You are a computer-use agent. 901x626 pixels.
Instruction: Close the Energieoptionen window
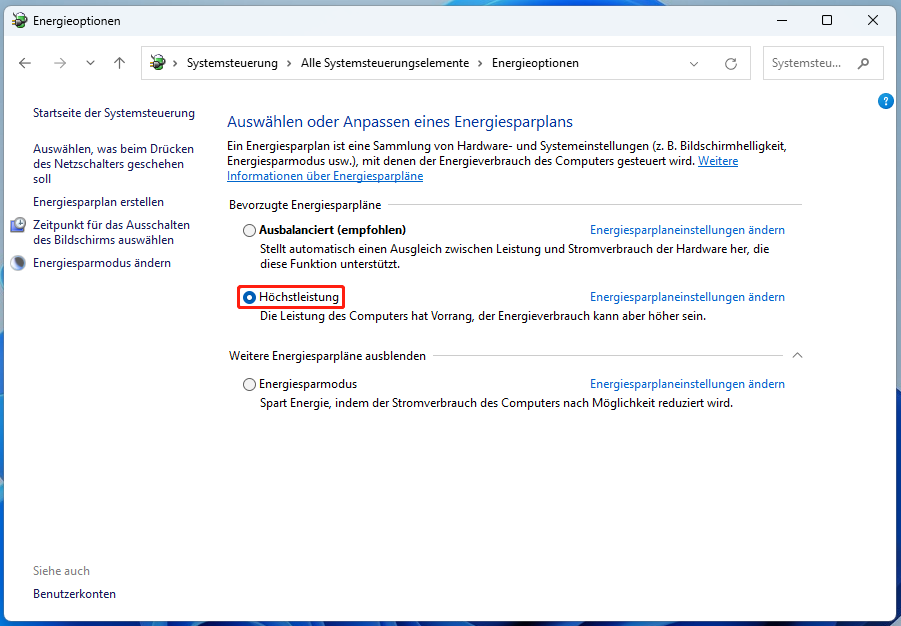[x=872, y=20]
